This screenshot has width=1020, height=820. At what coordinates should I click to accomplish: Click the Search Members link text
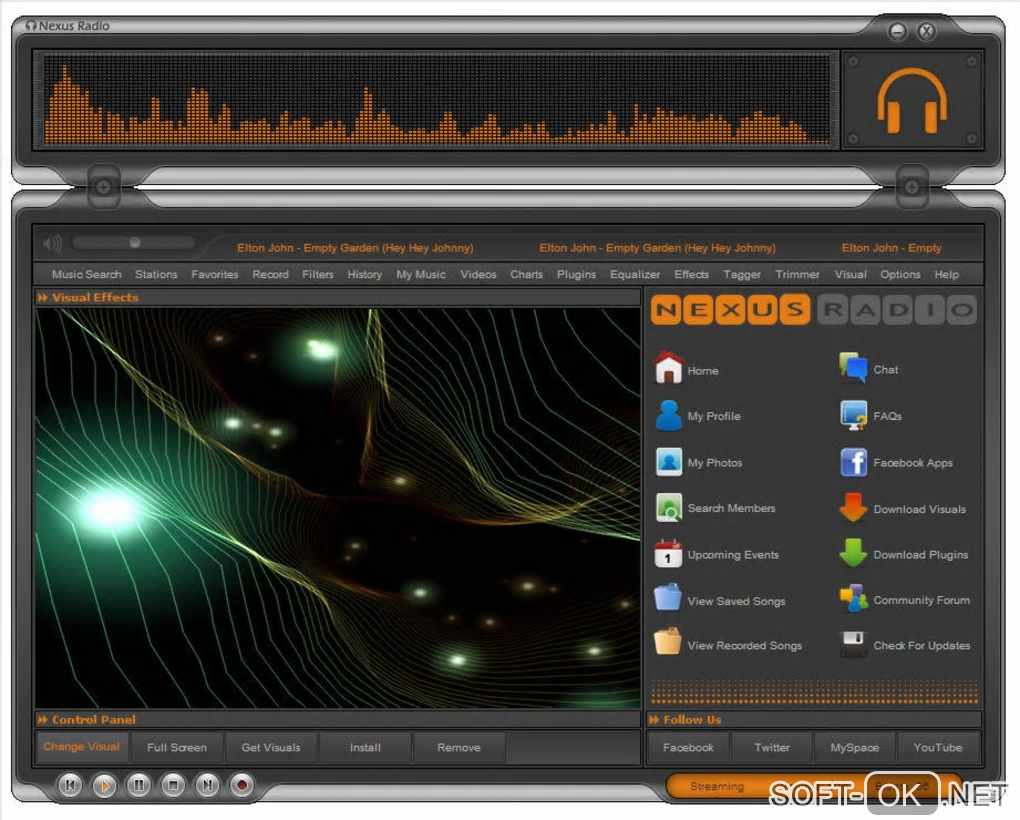[732, 508]
